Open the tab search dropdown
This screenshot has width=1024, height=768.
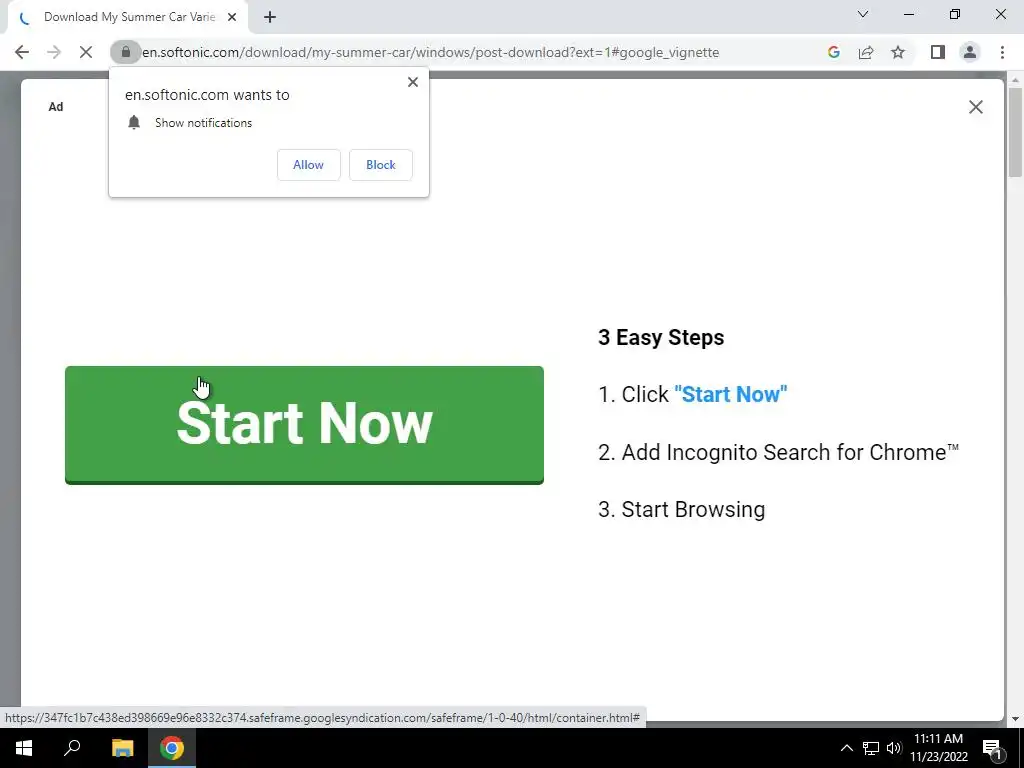point(863,14)
